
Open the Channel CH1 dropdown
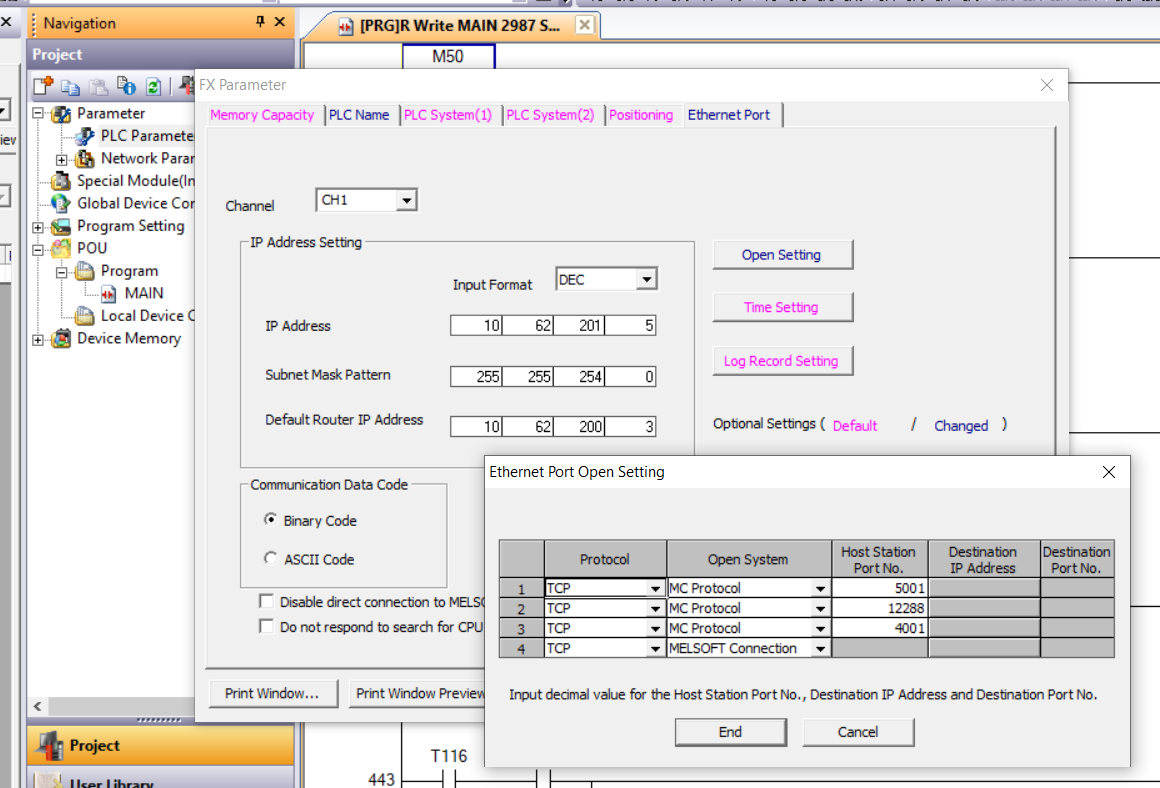click(x=406, y=201)
